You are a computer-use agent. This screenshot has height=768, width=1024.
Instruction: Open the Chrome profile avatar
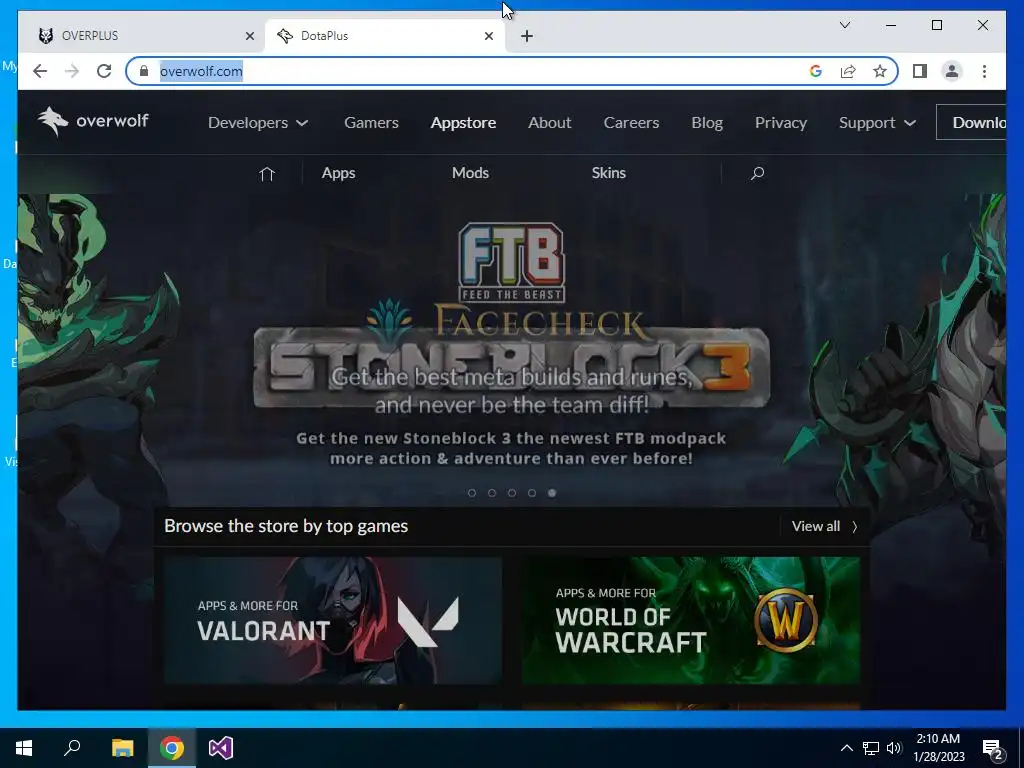pyautogui.click(x=952, y=71)
